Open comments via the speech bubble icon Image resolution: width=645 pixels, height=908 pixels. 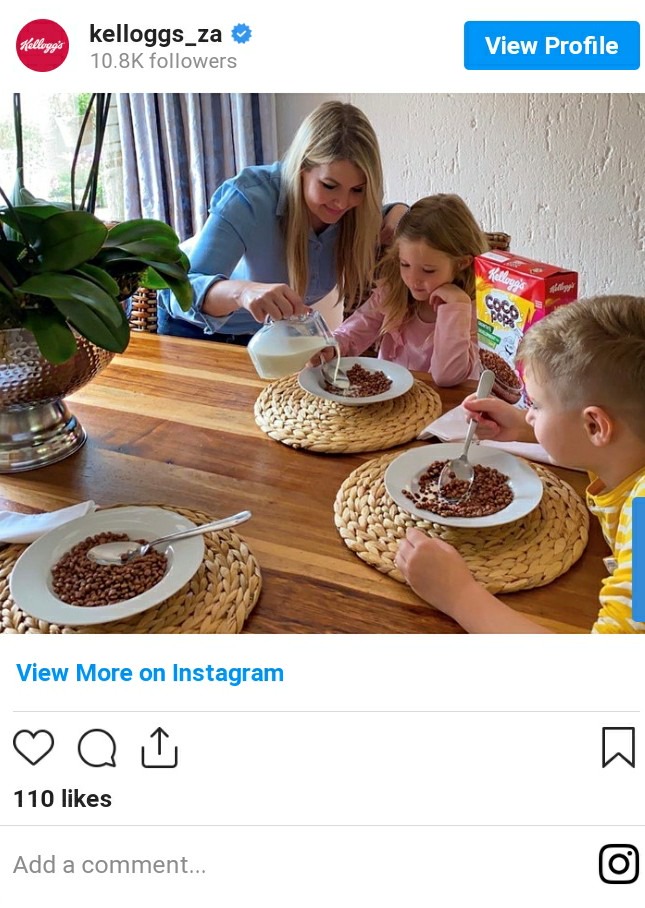click(97, 748)
